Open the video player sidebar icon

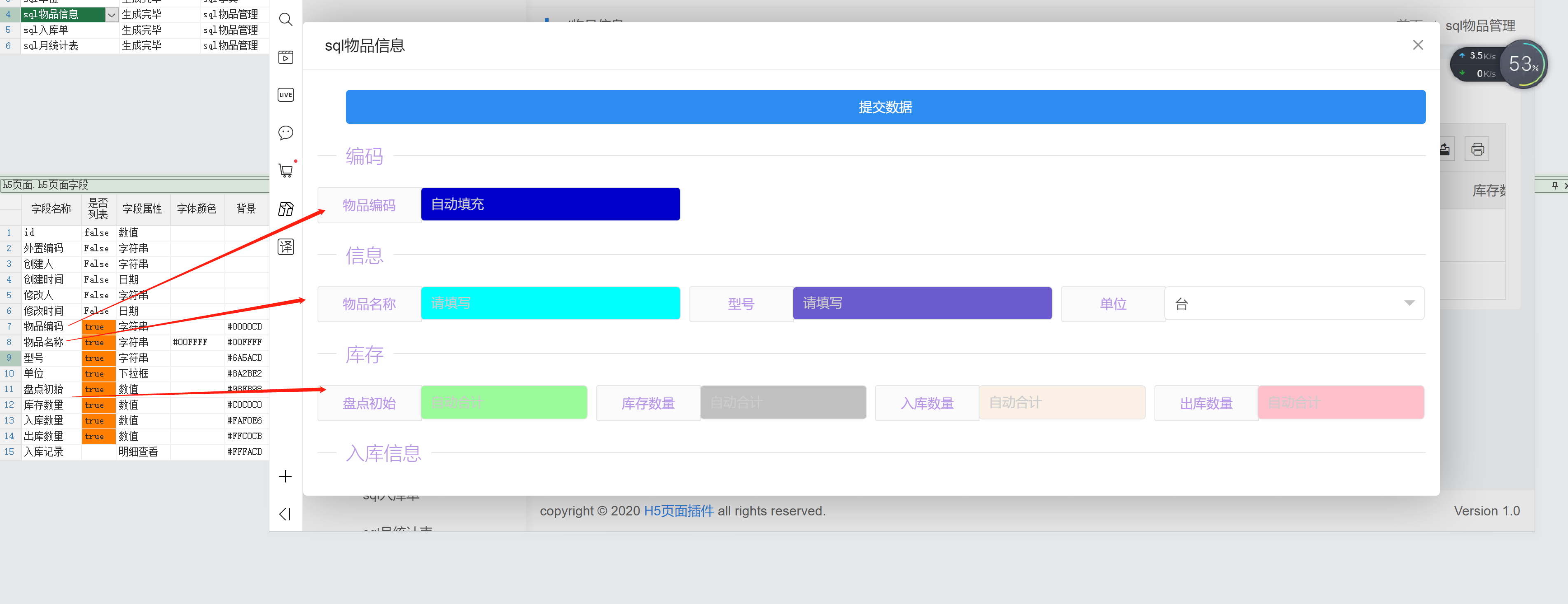[x=285, y=57]
